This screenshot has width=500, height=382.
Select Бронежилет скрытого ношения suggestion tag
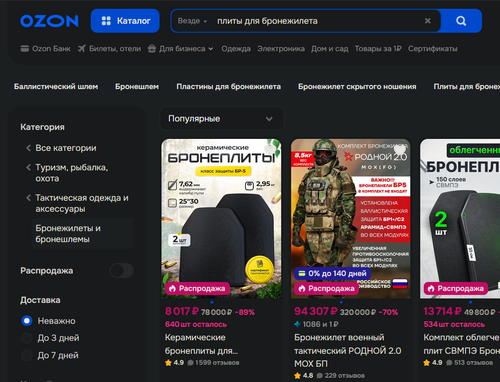point(357,87)
